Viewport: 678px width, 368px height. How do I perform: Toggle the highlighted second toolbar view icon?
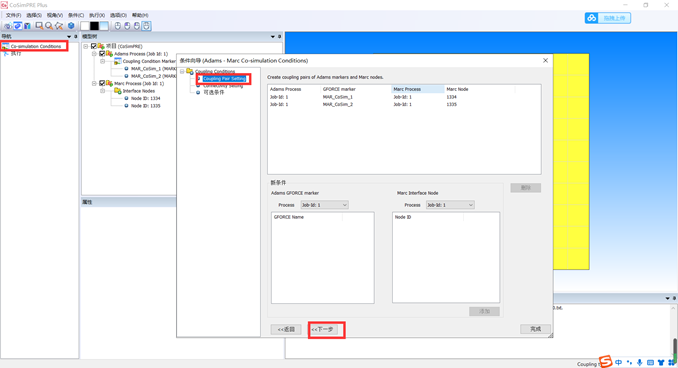coord(18,26)
